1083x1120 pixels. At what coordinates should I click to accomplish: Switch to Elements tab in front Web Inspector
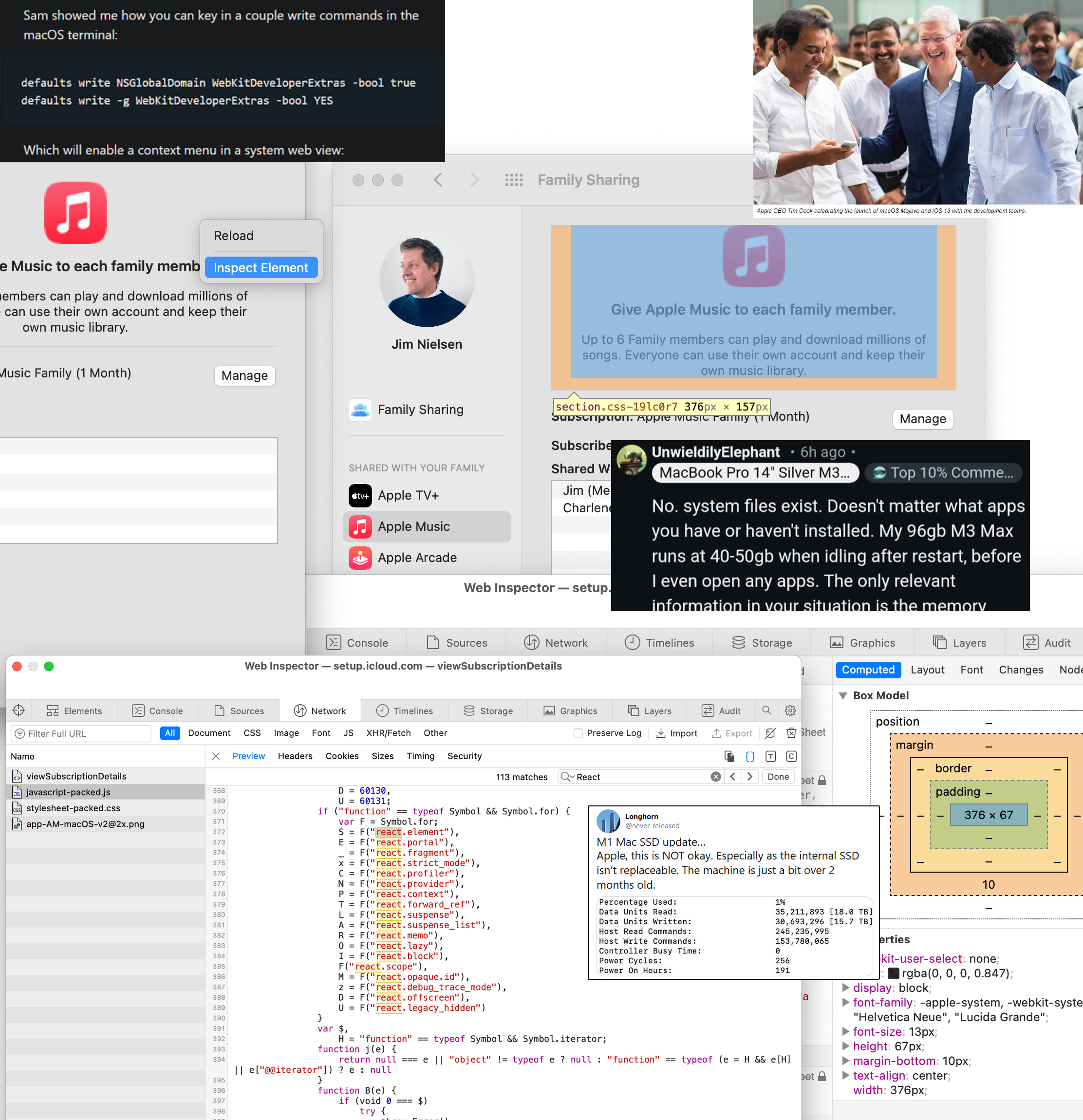coord(75,710)
